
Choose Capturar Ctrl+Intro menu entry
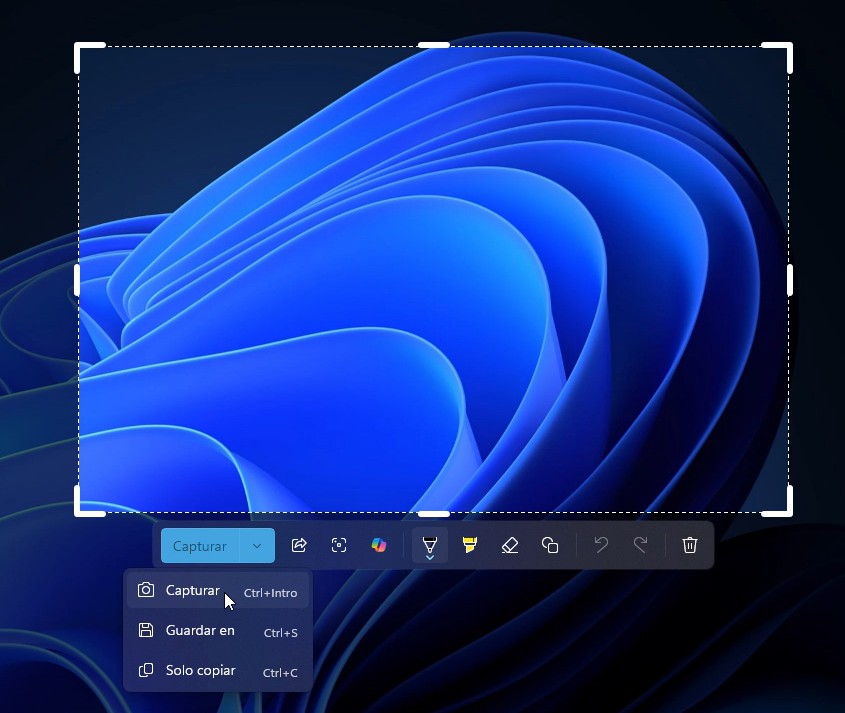(218, 591)
